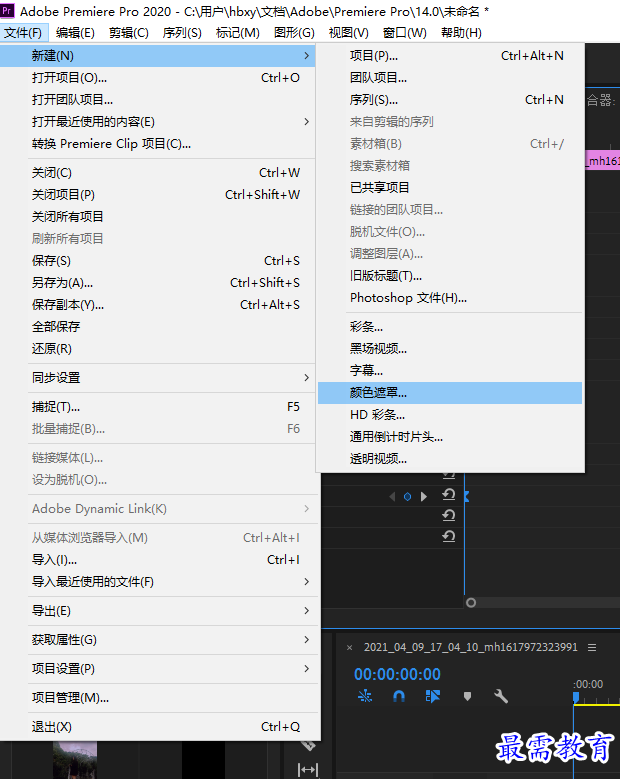Viewport: 620px width, 779px height.
Task: Reset parameter beside the keyframe navigator
Action: point(449,494)
